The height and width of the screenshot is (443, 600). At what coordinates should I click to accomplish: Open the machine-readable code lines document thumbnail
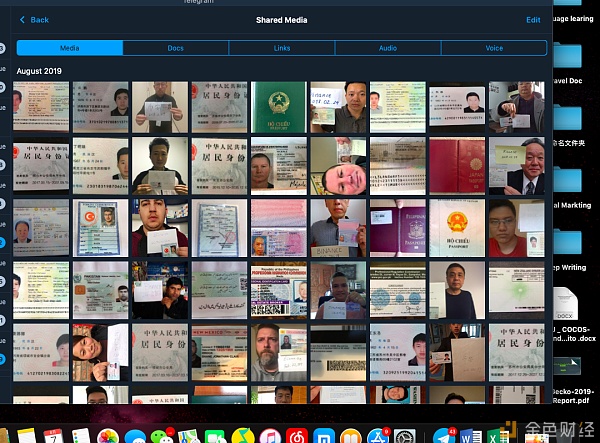pos(398,166)
